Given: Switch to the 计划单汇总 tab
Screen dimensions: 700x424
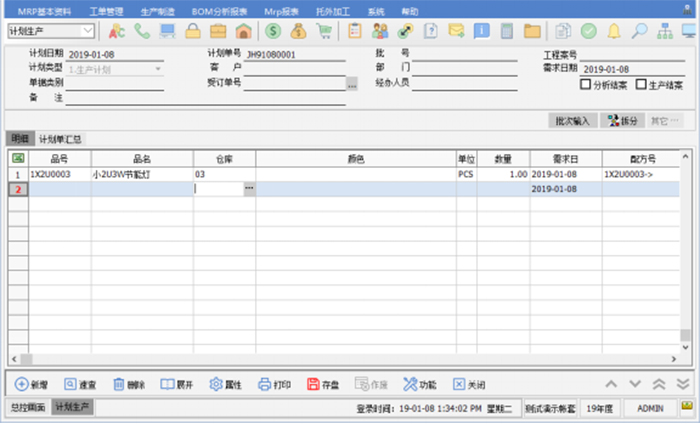Looking at the screenshot, I should tap(60, 139).
